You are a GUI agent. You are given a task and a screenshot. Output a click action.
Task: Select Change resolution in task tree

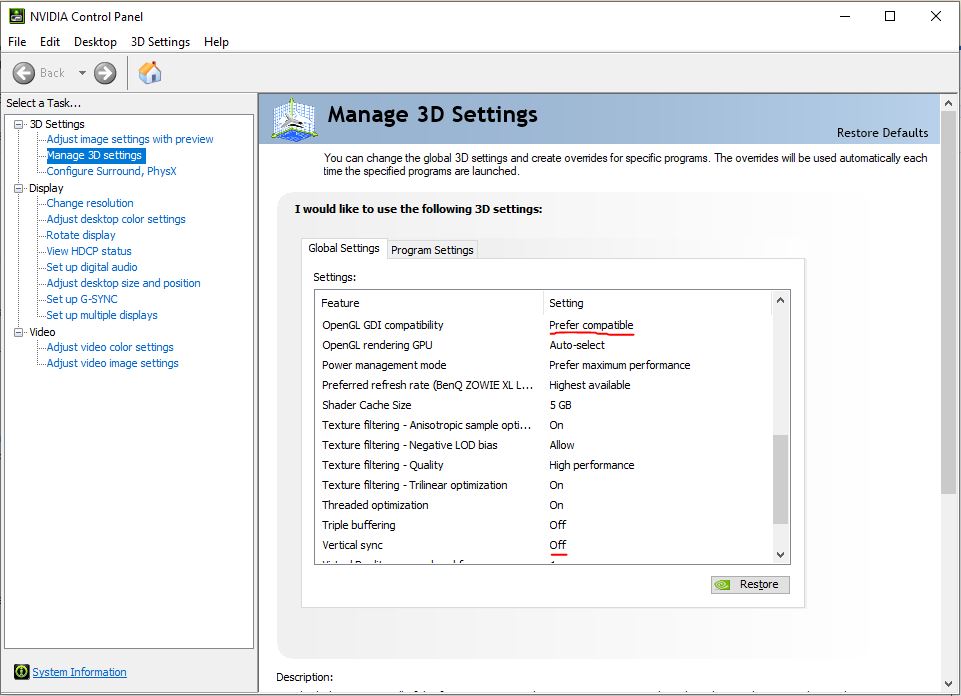(90, 203)
